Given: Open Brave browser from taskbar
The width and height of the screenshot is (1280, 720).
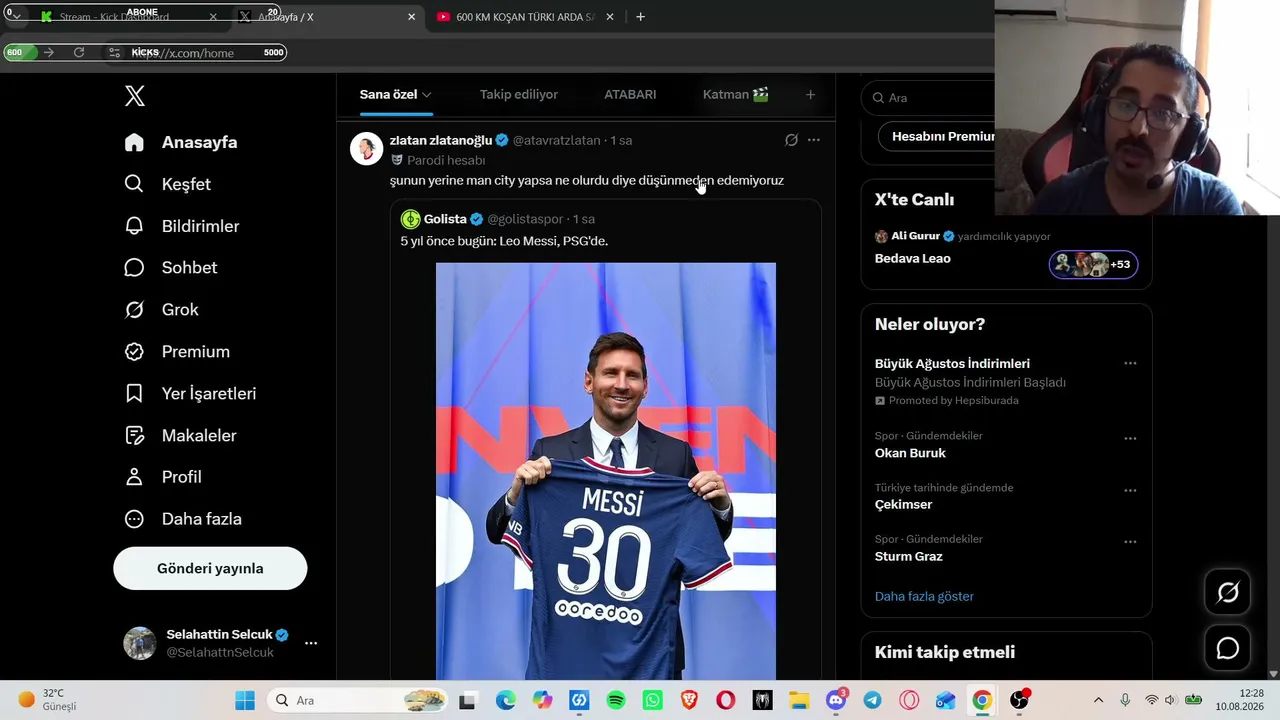Looking at the screenshot, I should (689, 701).
